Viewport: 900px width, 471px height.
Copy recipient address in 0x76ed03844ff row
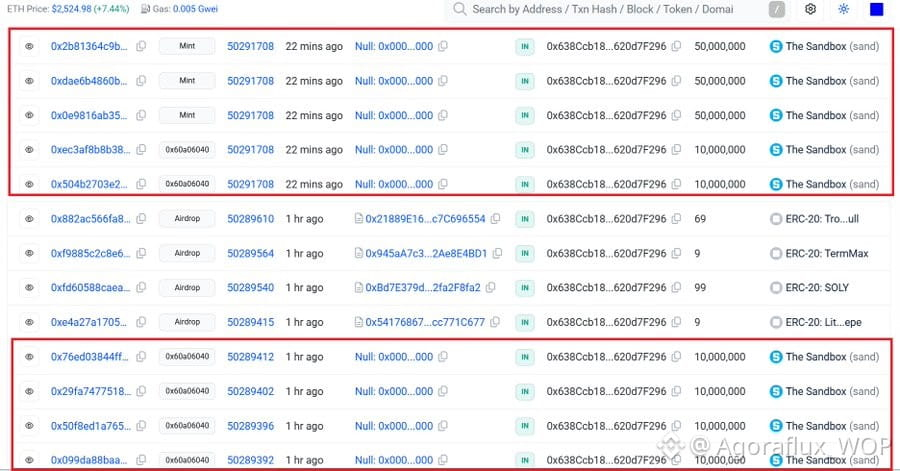[676, 357]
